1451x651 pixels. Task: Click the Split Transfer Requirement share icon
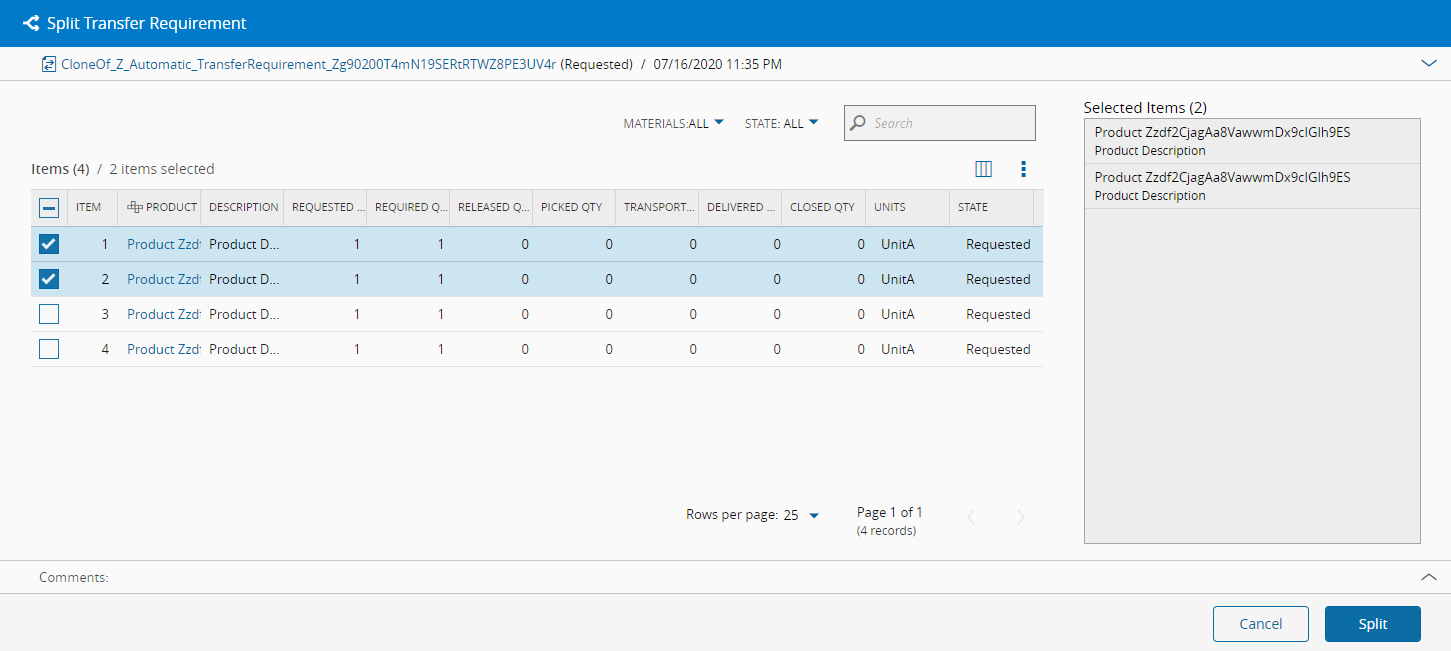tap(30, 23)
